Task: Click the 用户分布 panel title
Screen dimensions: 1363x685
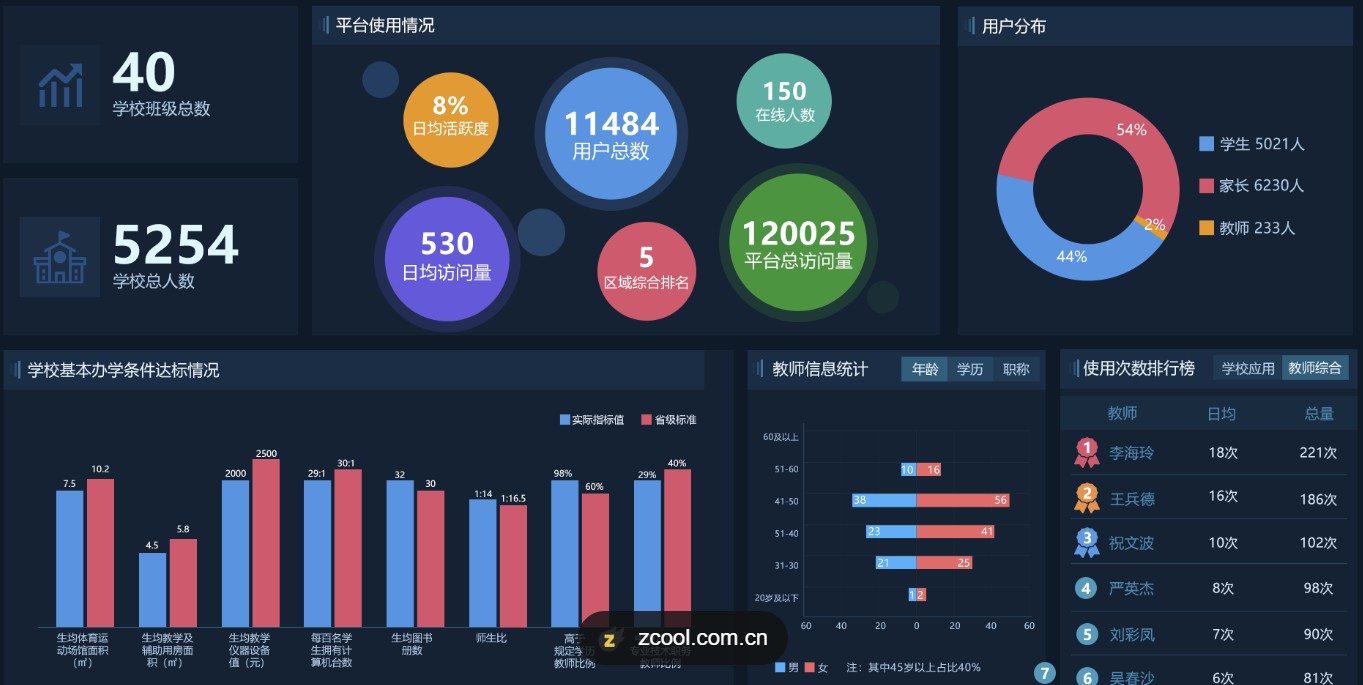Action: (x=1014, y=26)
